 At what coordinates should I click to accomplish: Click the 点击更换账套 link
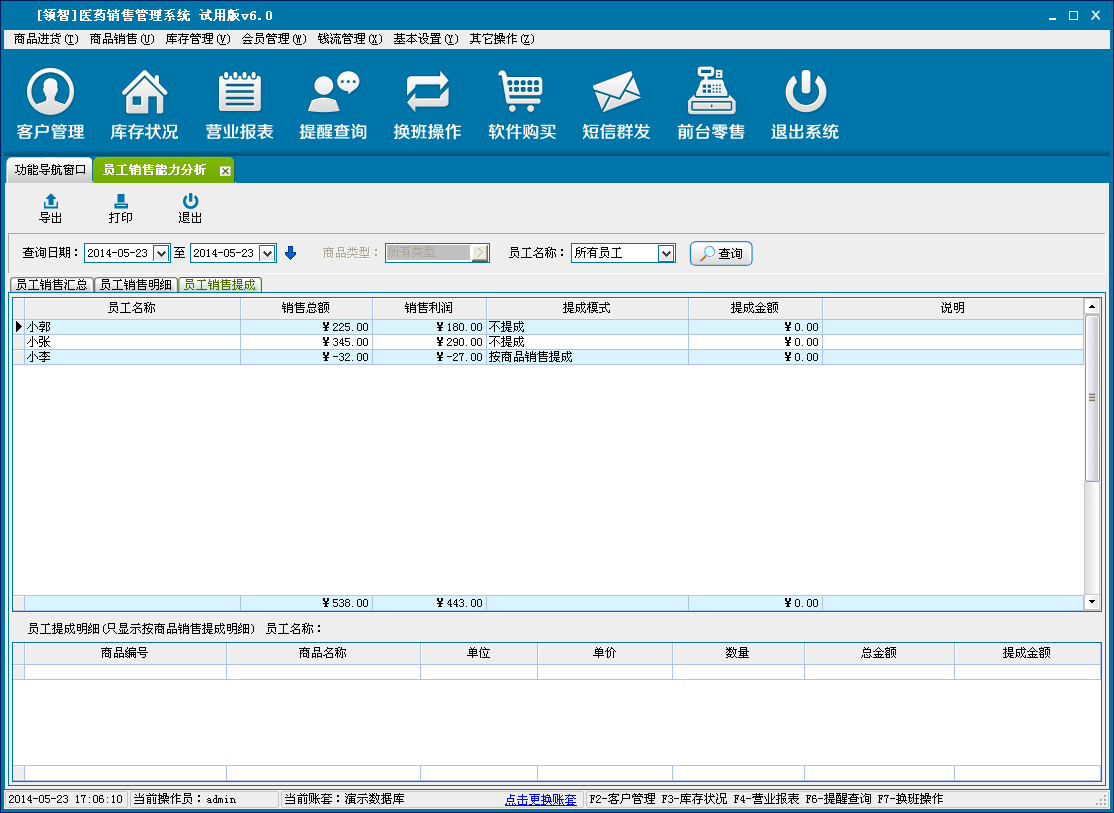pyautogui.click(x=540, y=800)
